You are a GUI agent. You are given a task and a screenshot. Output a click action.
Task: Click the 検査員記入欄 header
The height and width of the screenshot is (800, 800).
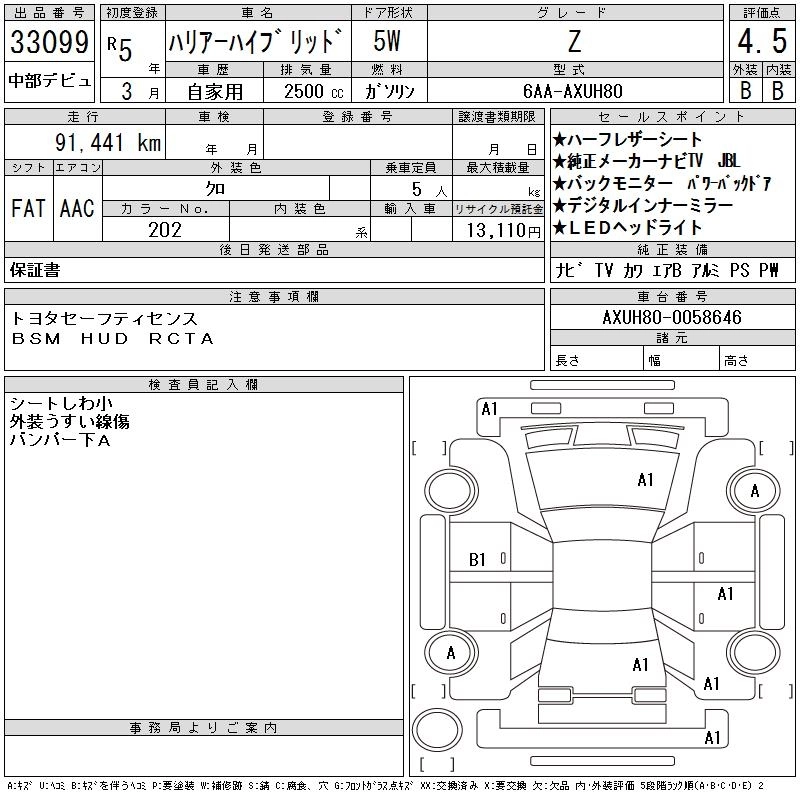tap(204, 385)
